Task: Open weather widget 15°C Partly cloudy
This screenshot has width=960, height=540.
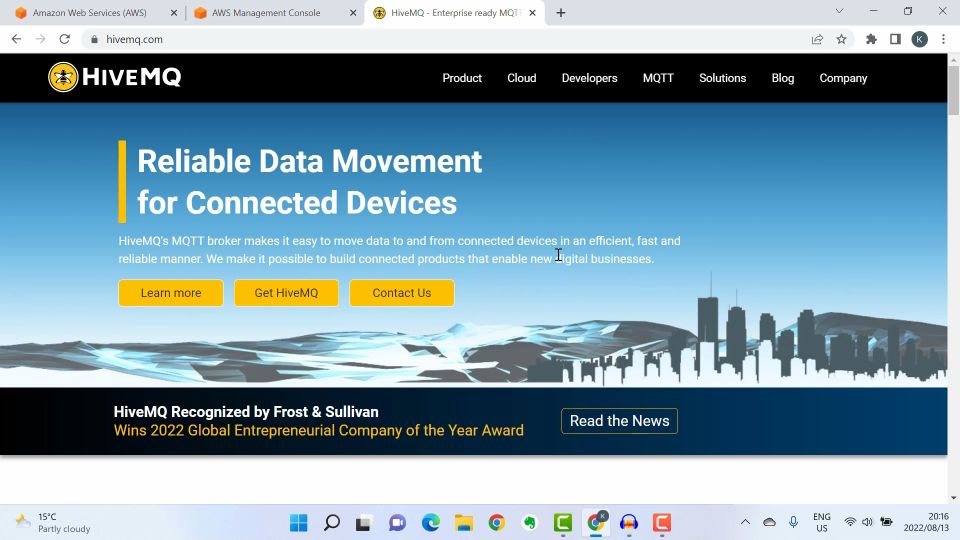Action: pos(53,522)
